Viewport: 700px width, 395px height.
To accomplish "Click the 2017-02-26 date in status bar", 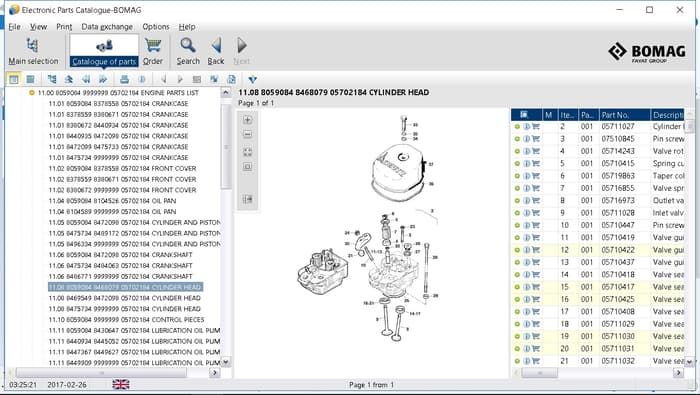I will click(67, 384).
